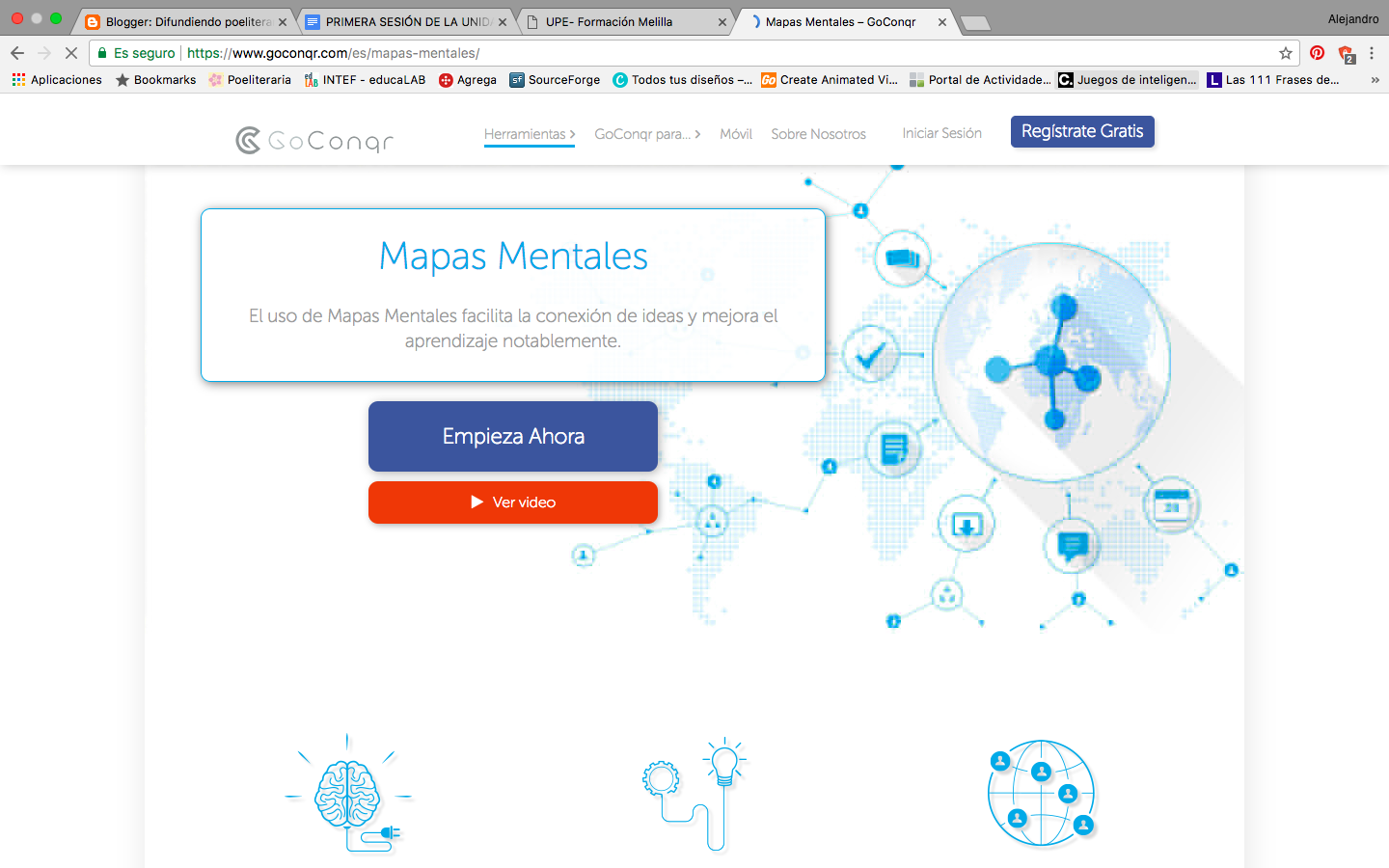Click Iniciar Sesión link
Screen dimensions: 1389x868
(x=941, y=133)
